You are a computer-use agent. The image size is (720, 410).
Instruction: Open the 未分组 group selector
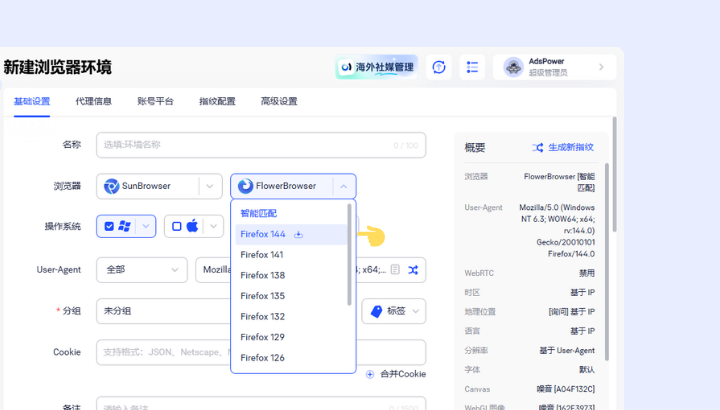pyautogui.click(x=163, y=311)
